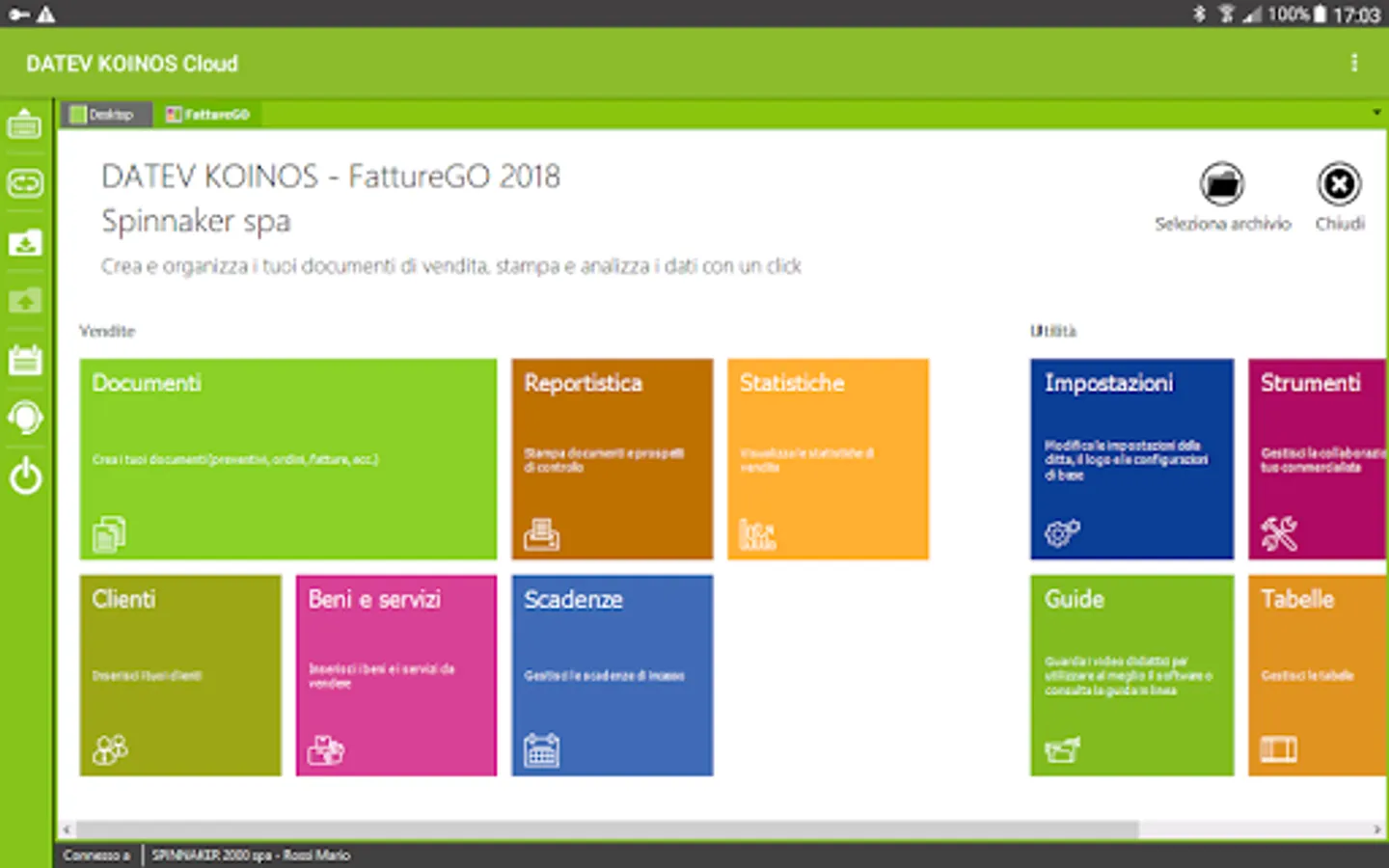Click the scrollbar left arrow
This screenshot has height=868, width=1389.
tap(66, 829)
